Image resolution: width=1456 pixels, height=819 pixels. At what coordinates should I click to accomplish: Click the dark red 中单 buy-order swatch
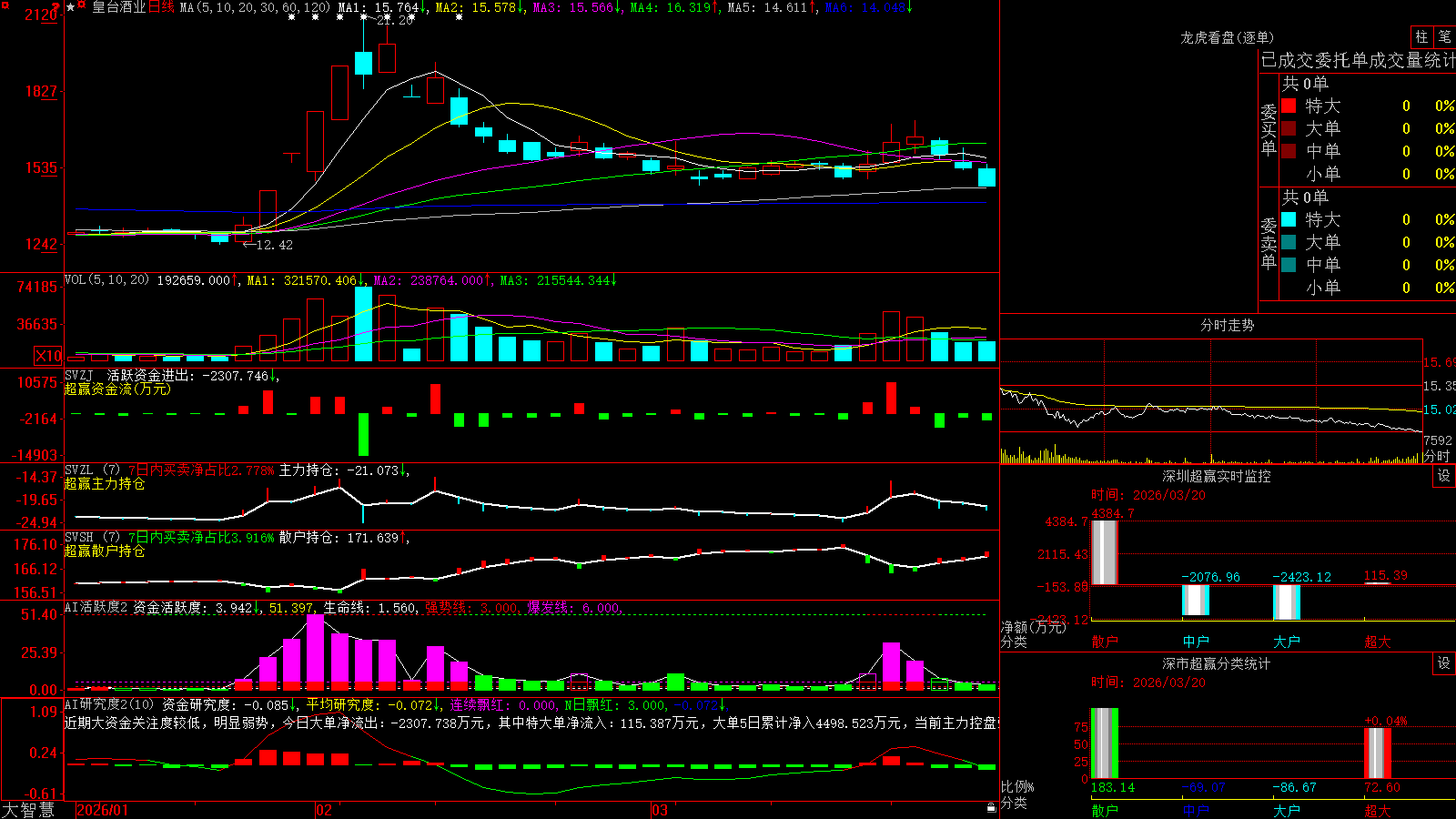[1289, 151]
